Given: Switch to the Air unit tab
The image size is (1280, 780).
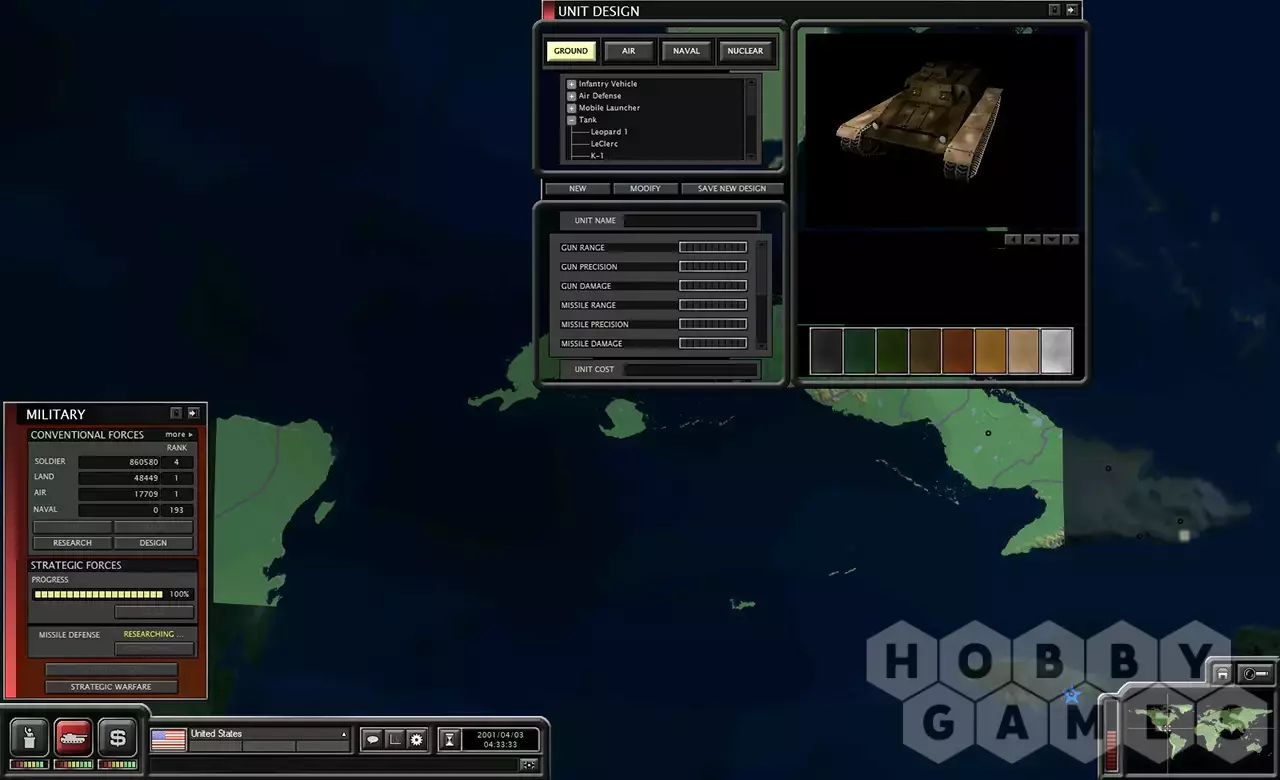Looking at the screenshot, I should click(628, 51).
